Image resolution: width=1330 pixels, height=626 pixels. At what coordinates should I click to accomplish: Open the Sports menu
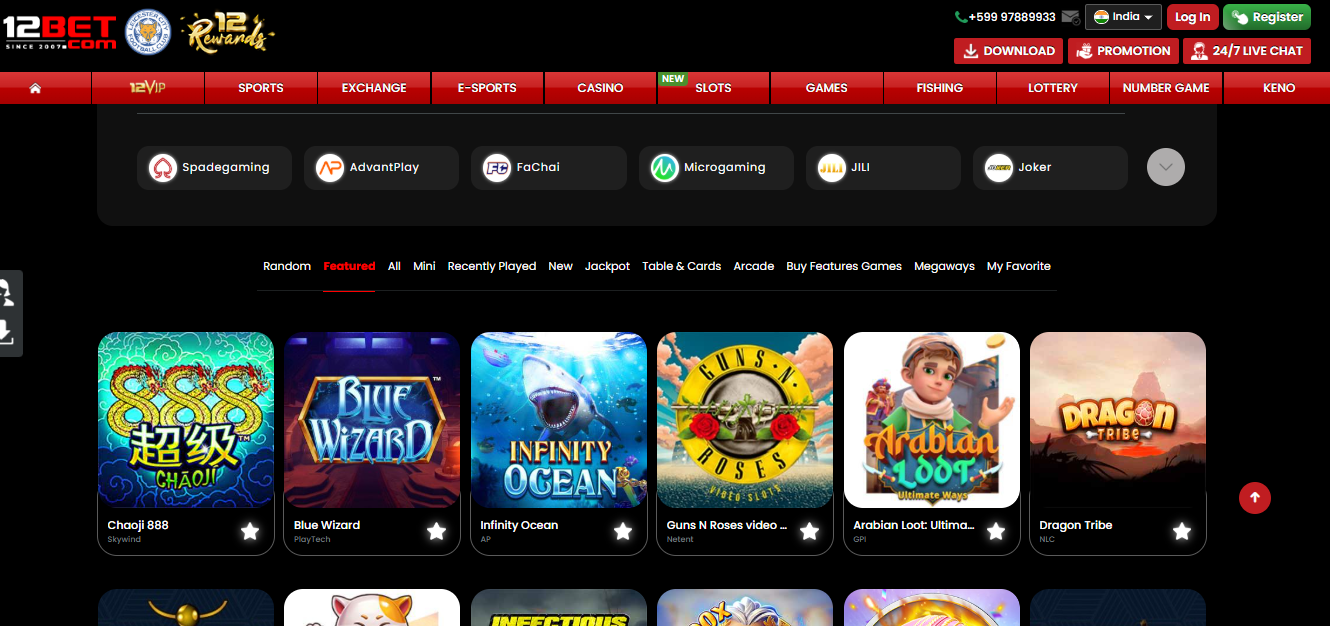(x=261, y=88)
